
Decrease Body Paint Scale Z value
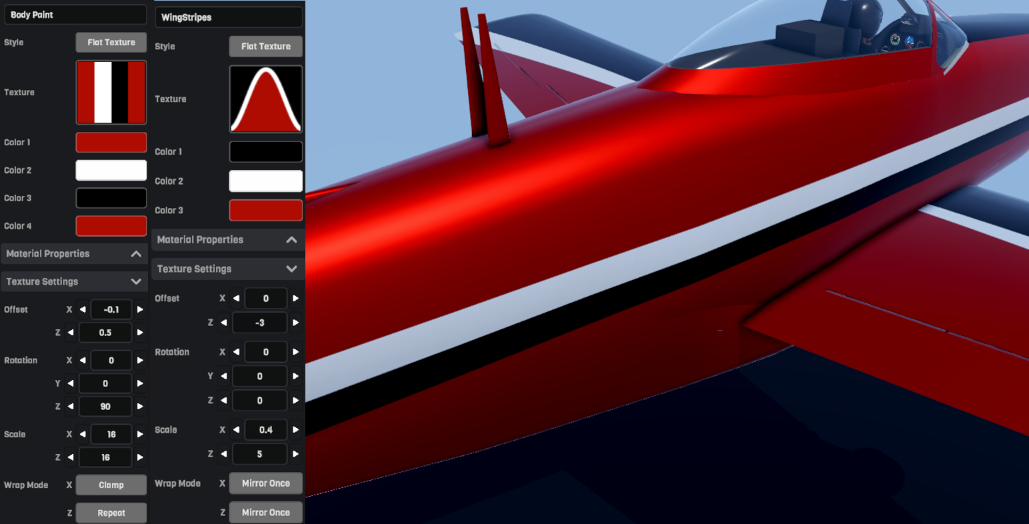tap(70, 457)
